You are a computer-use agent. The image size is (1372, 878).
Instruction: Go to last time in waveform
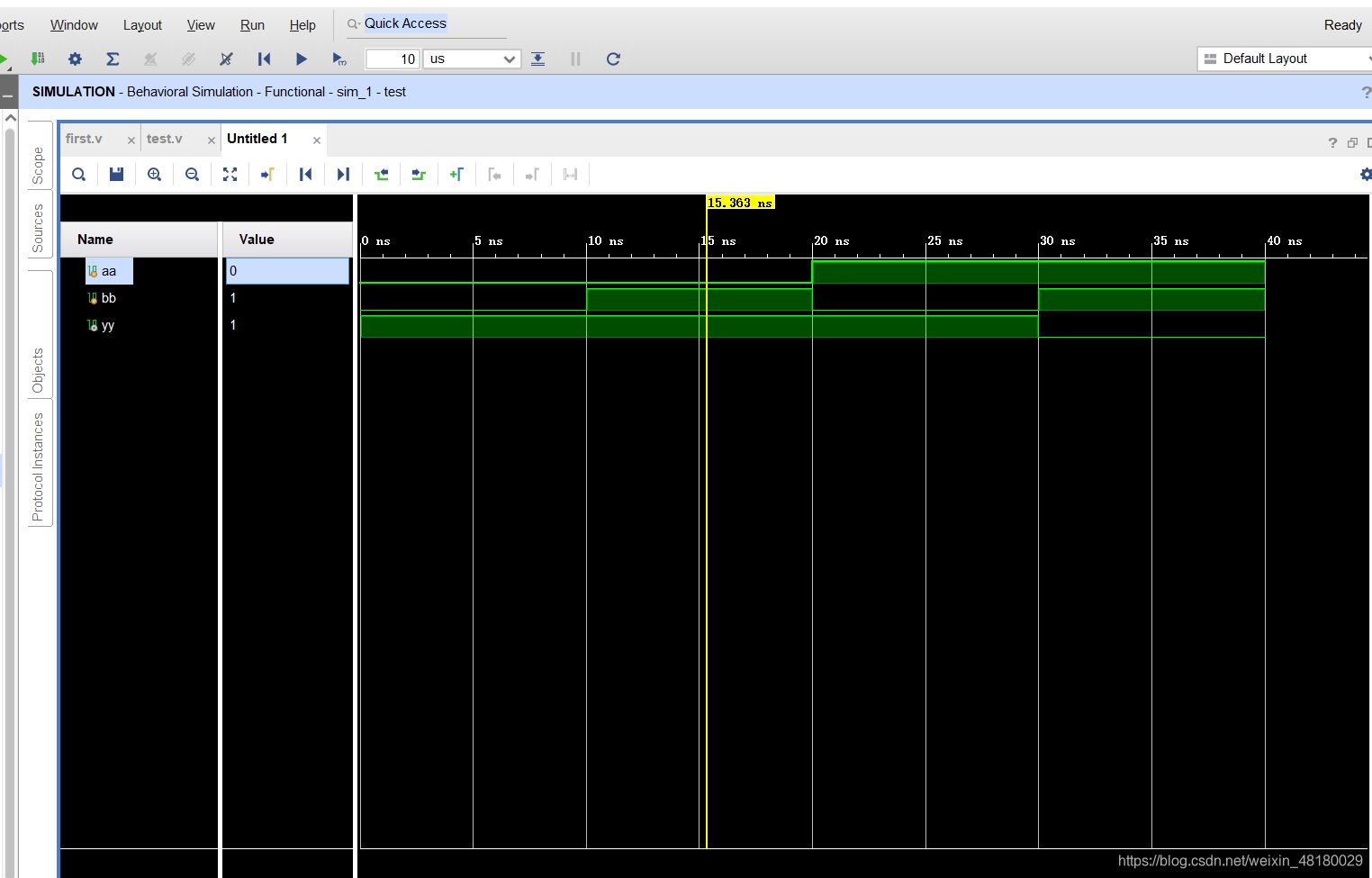pos(343,175)
